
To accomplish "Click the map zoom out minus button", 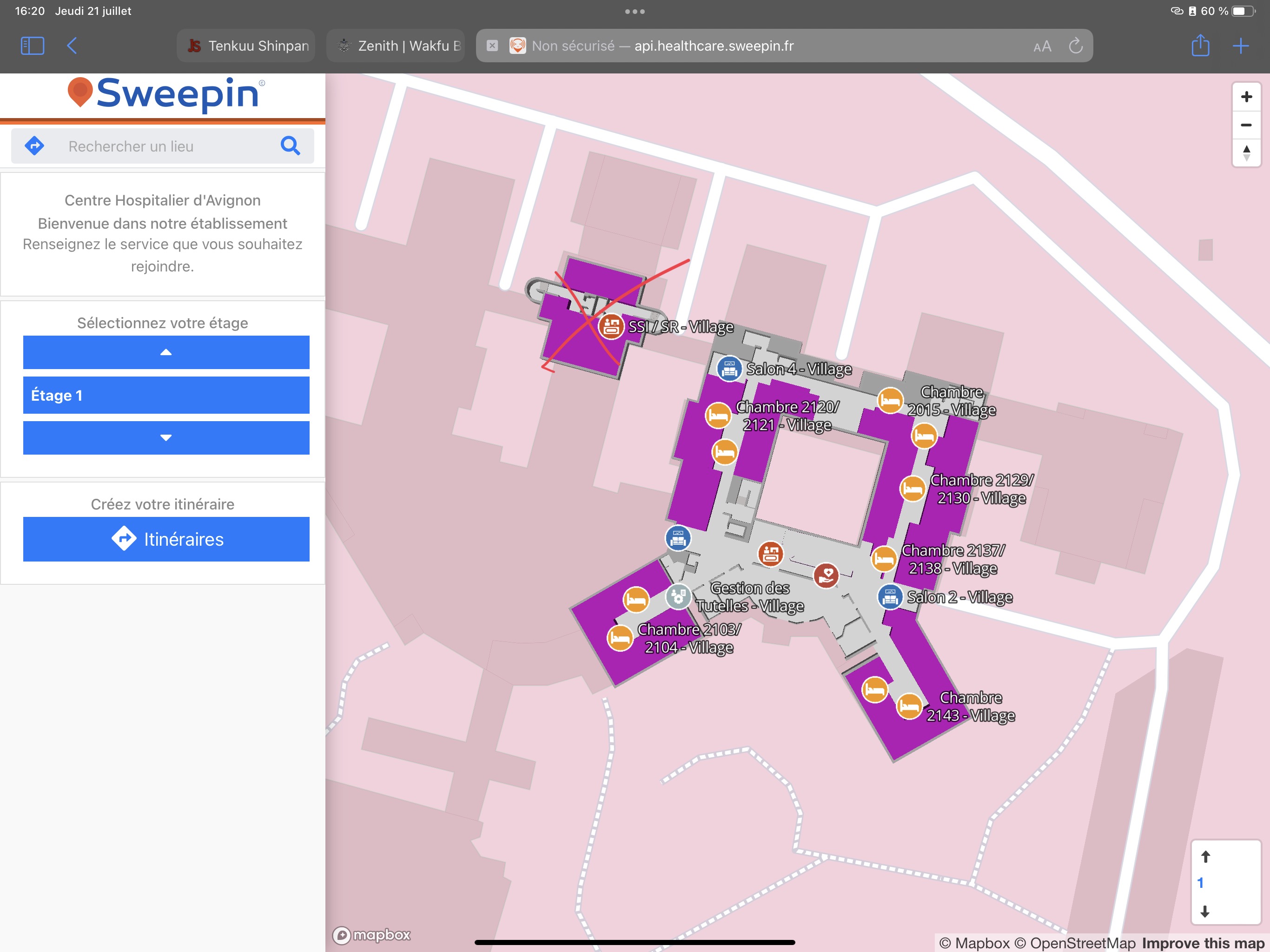I will click(x=1246, y=125).
